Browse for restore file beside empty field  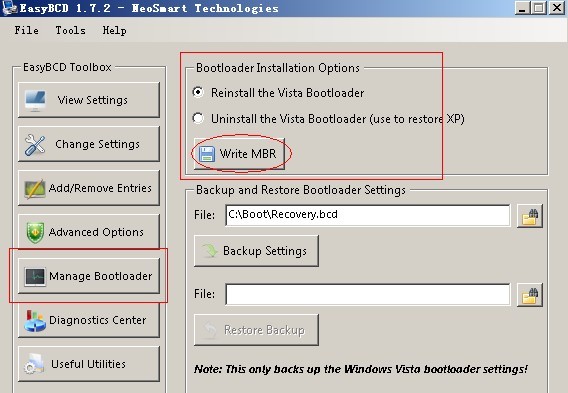tap(530, 294)
